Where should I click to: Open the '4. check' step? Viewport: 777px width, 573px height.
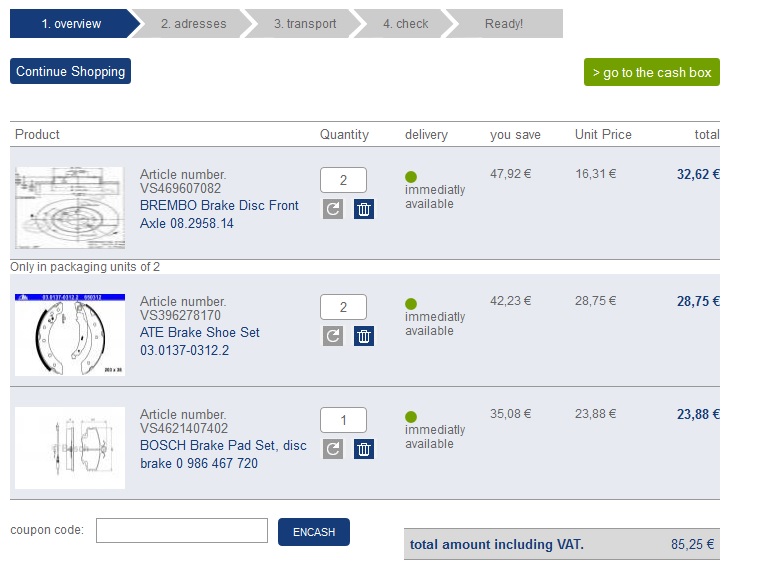pos(405,23)
